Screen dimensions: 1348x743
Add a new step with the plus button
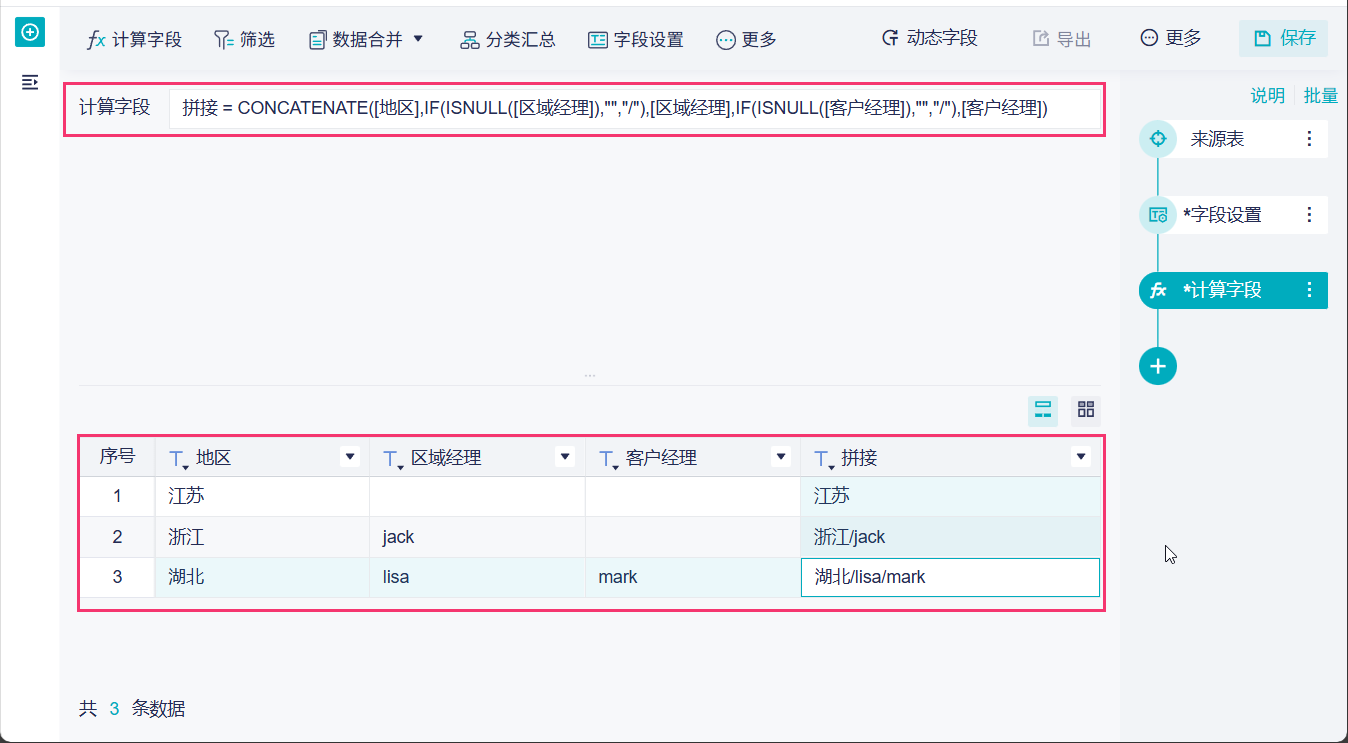1158,366
